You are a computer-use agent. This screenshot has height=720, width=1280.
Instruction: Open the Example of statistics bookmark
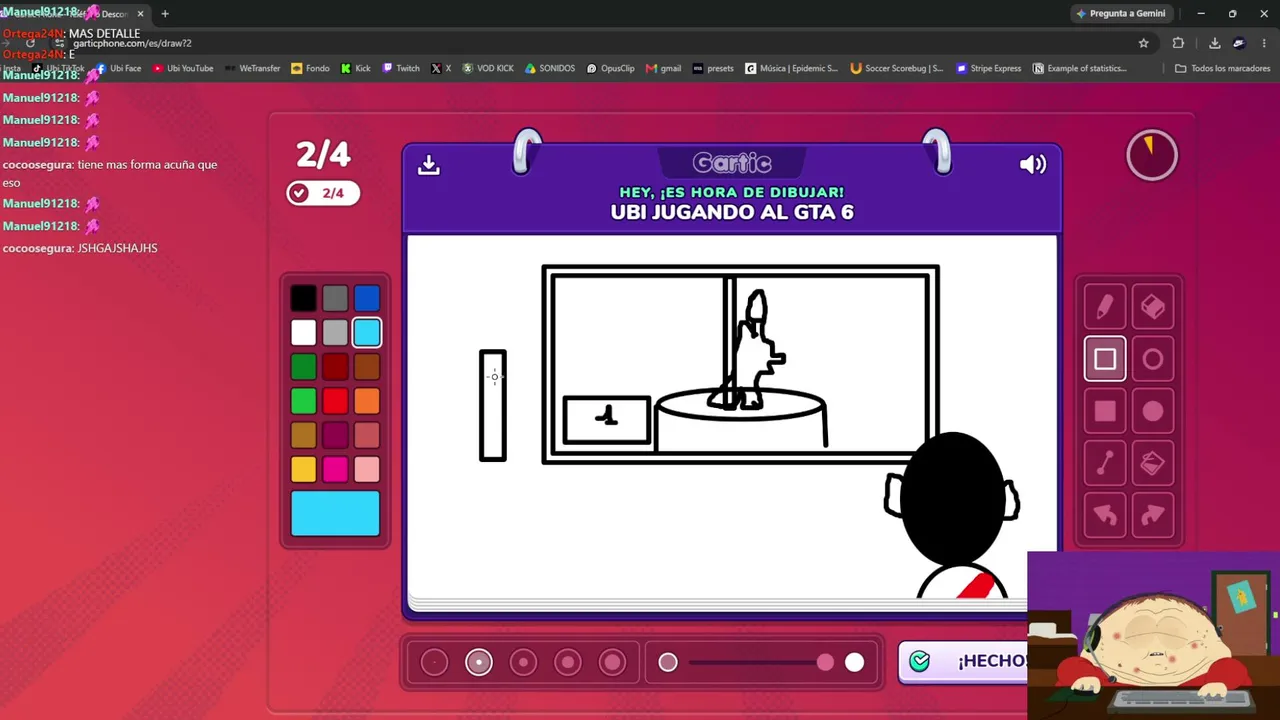click(x=1080, y=68)
